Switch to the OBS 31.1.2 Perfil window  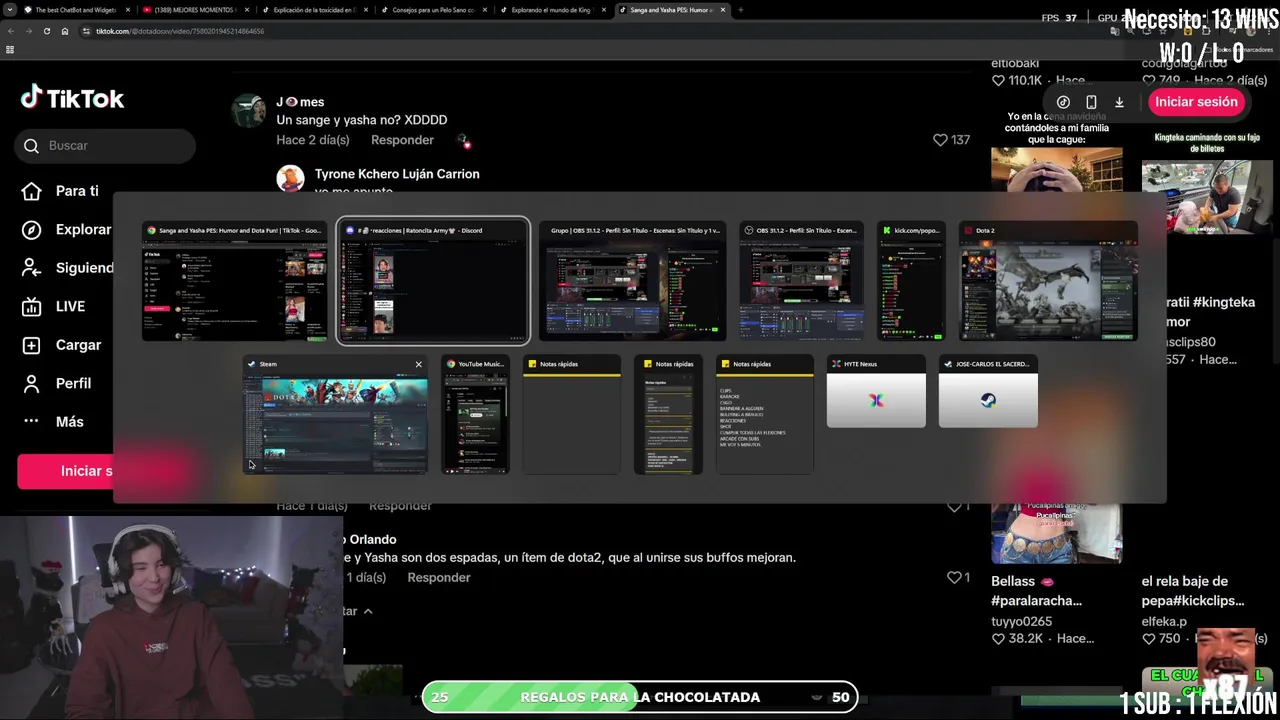[x=802, y=281]
